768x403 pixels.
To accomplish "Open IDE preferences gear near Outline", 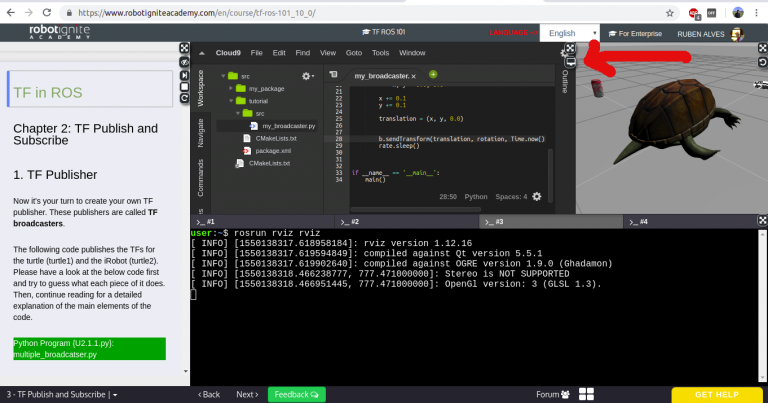I will (x=563, y=53).
